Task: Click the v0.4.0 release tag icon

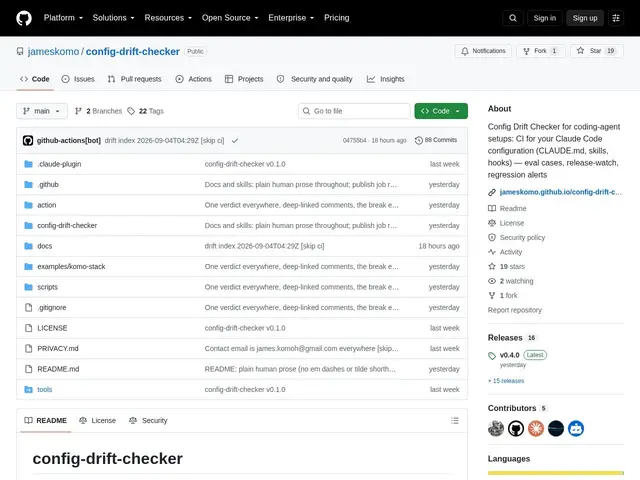Action: tap(492, 356)
